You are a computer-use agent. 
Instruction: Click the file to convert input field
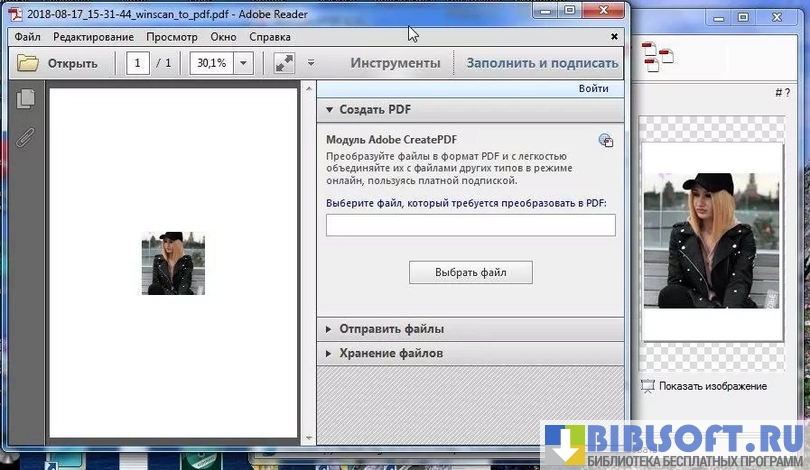pos(470,225)
